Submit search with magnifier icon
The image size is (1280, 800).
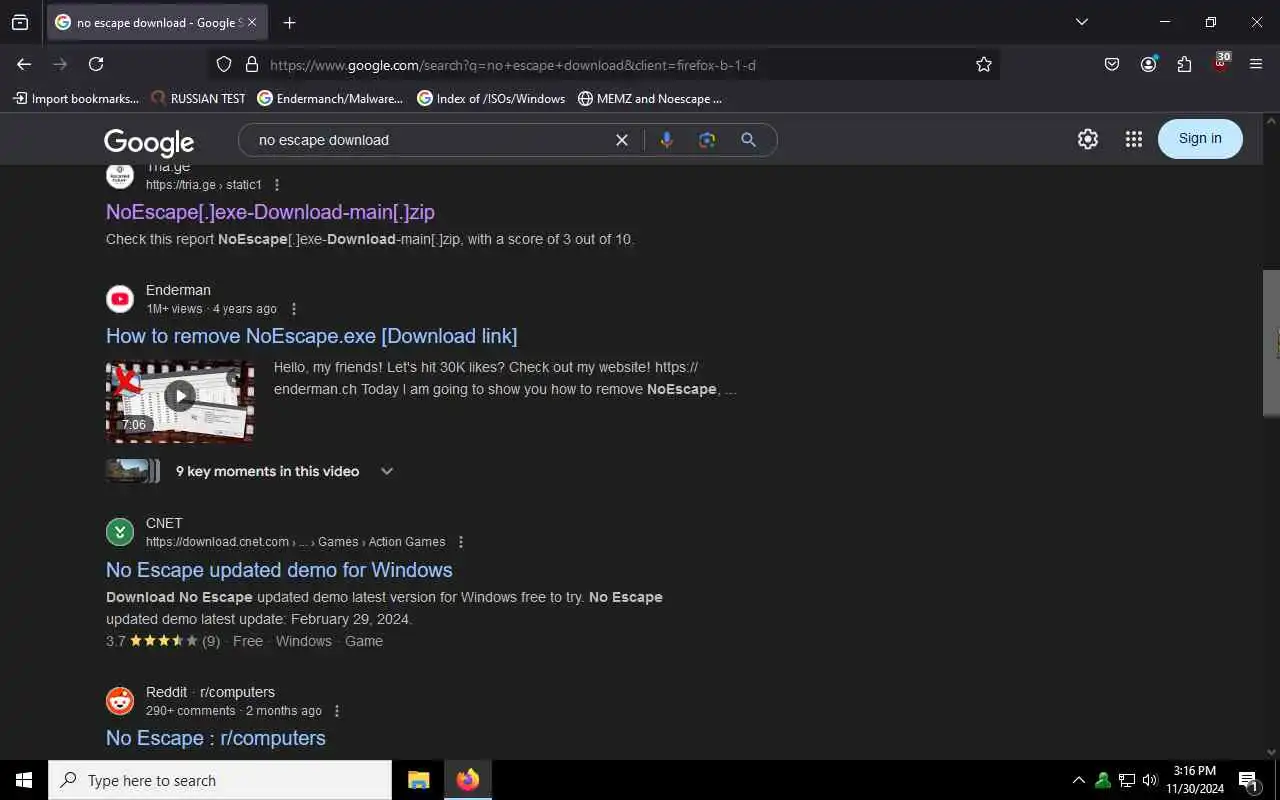[748, 140]
